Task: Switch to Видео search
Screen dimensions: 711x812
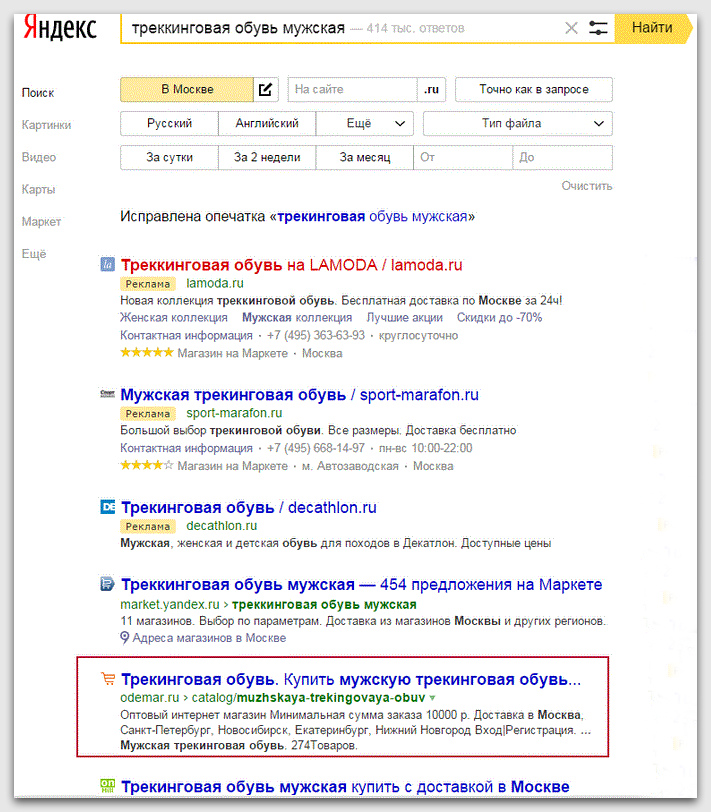Action: pyautogui.click(x=39, y=157)
